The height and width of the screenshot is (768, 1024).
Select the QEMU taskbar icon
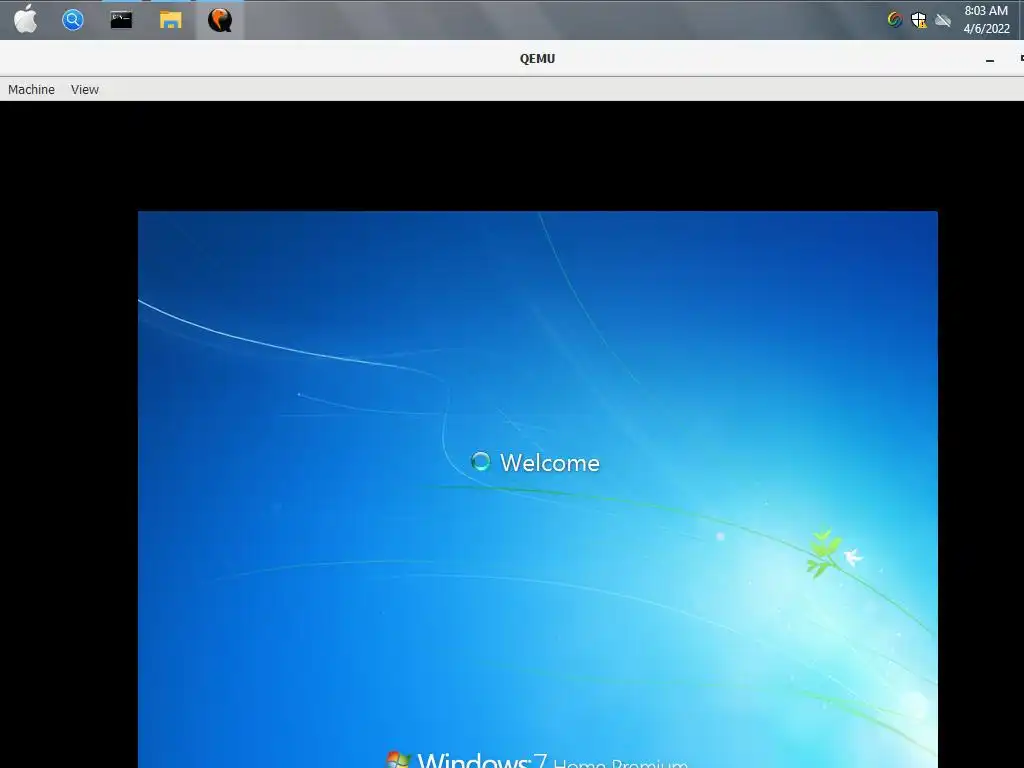click(220, 20)
